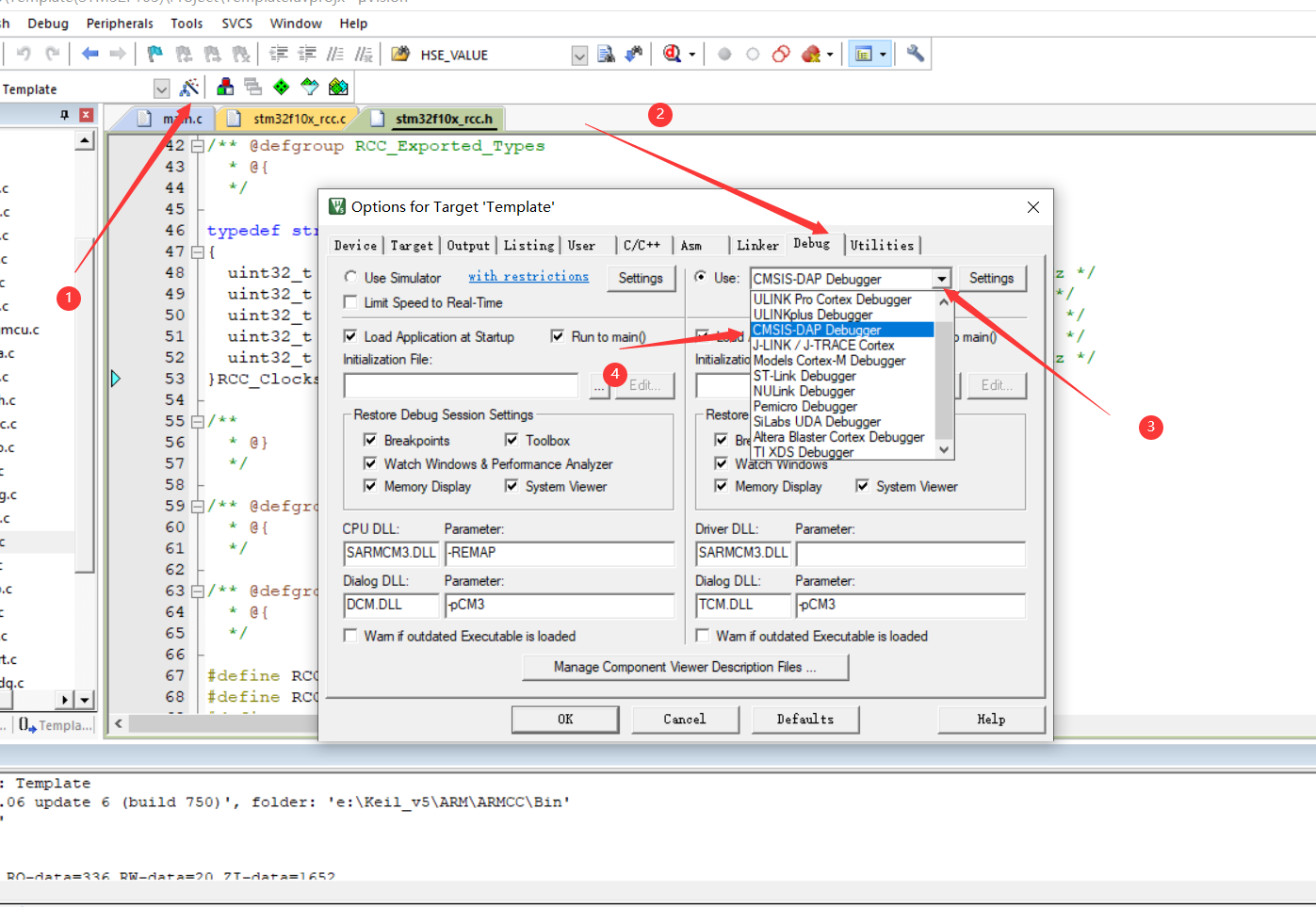
Task: Open hardware debugger Settings button
Action: pos(992,278)
